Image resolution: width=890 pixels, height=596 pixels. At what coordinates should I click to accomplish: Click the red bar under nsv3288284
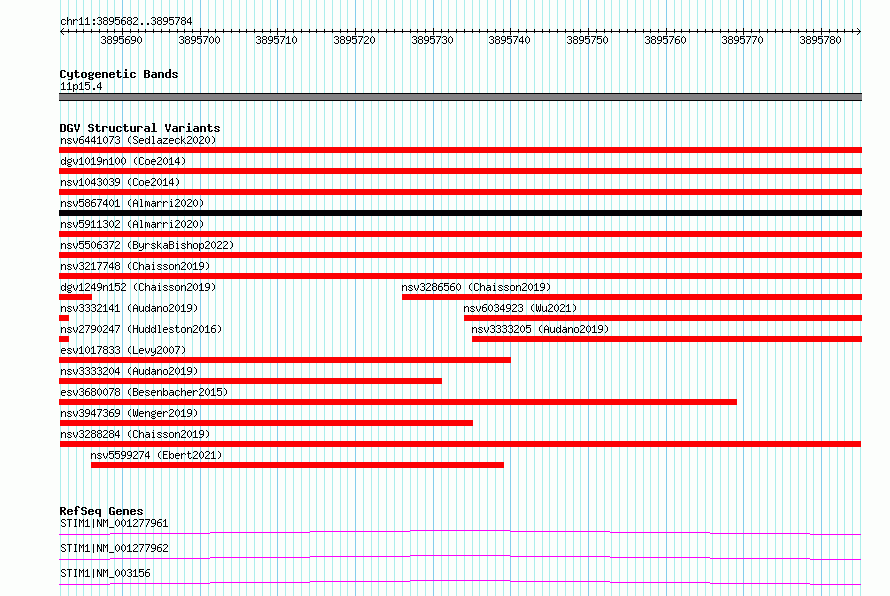click(x=460, y=444)
